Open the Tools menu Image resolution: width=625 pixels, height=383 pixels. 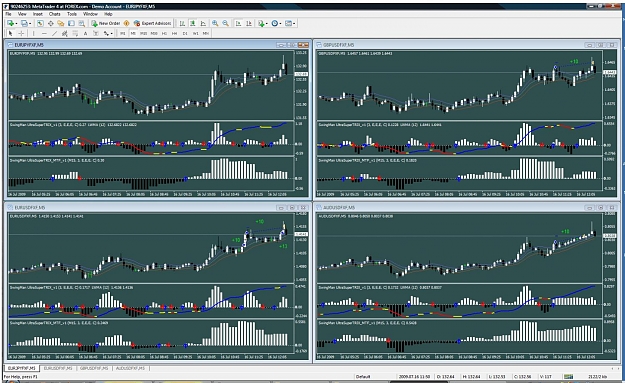pyautogui.click(x=72, y=14)
